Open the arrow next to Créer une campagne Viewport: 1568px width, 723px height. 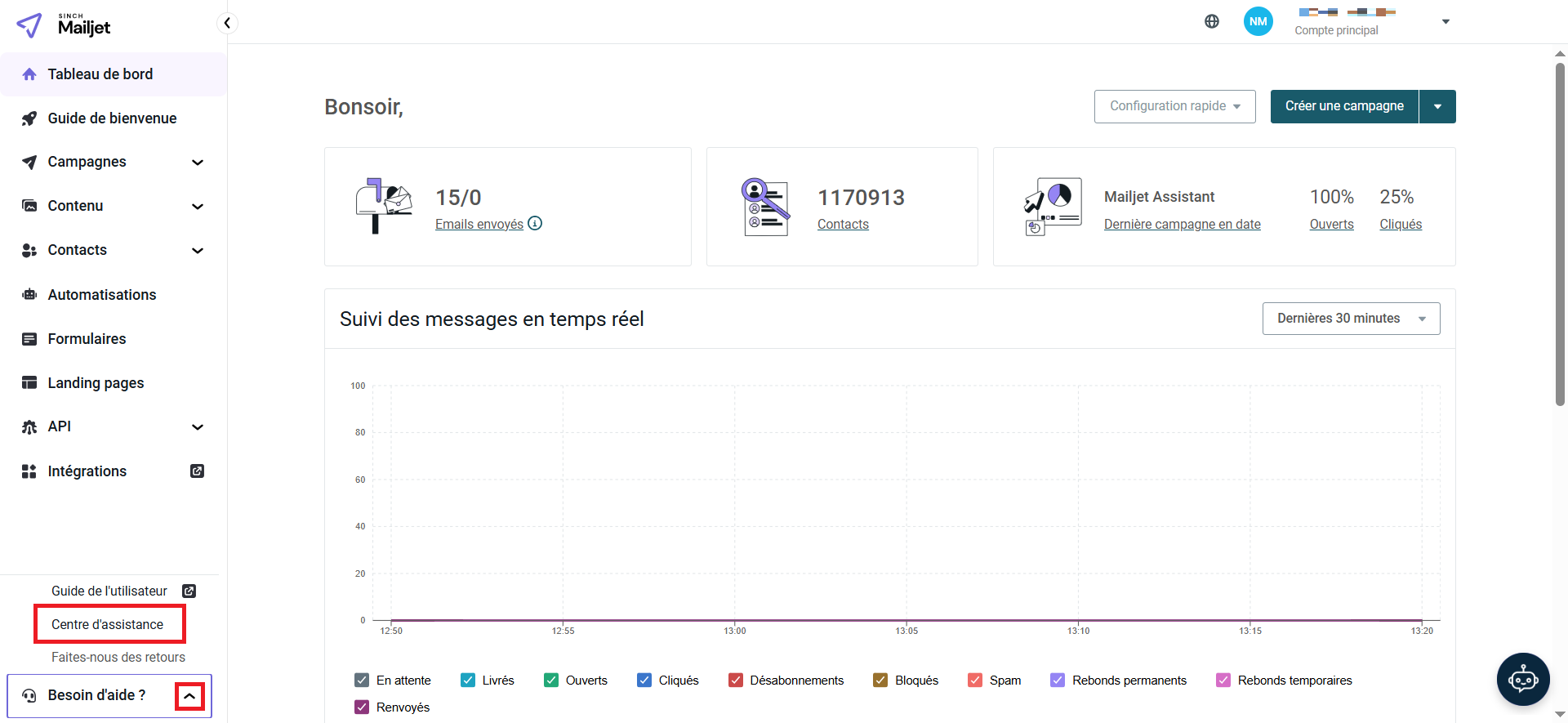tap(1437, 106)
